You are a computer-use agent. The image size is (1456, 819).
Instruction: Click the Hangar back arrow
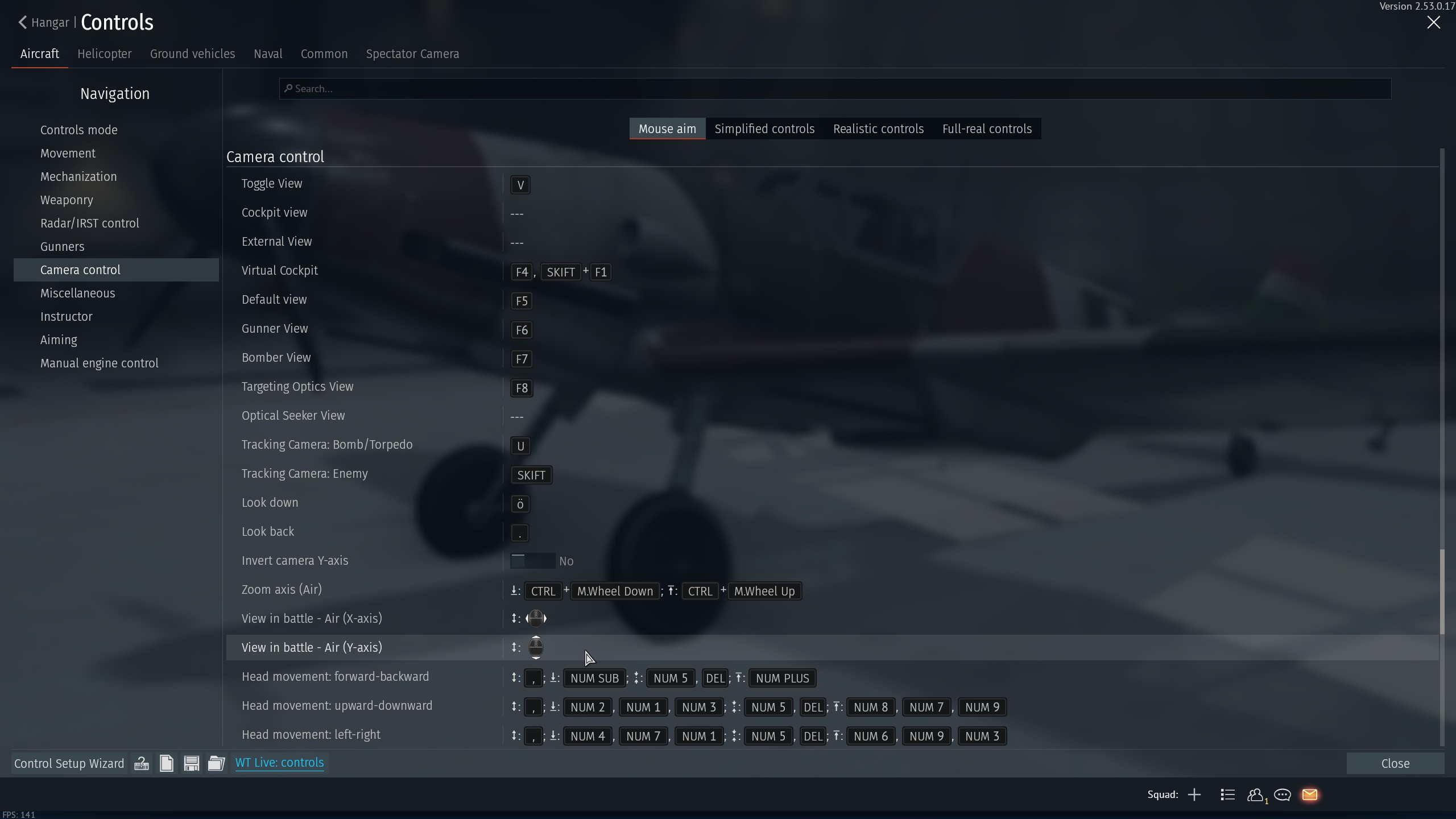[x=23, y=22]
